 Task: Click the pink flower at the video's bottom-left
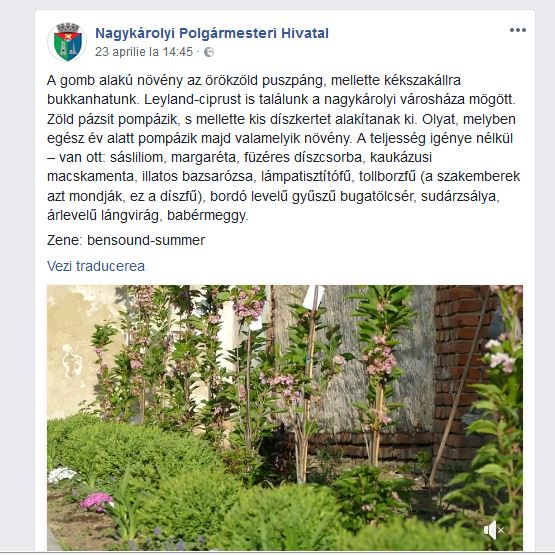tap(96, 500)
